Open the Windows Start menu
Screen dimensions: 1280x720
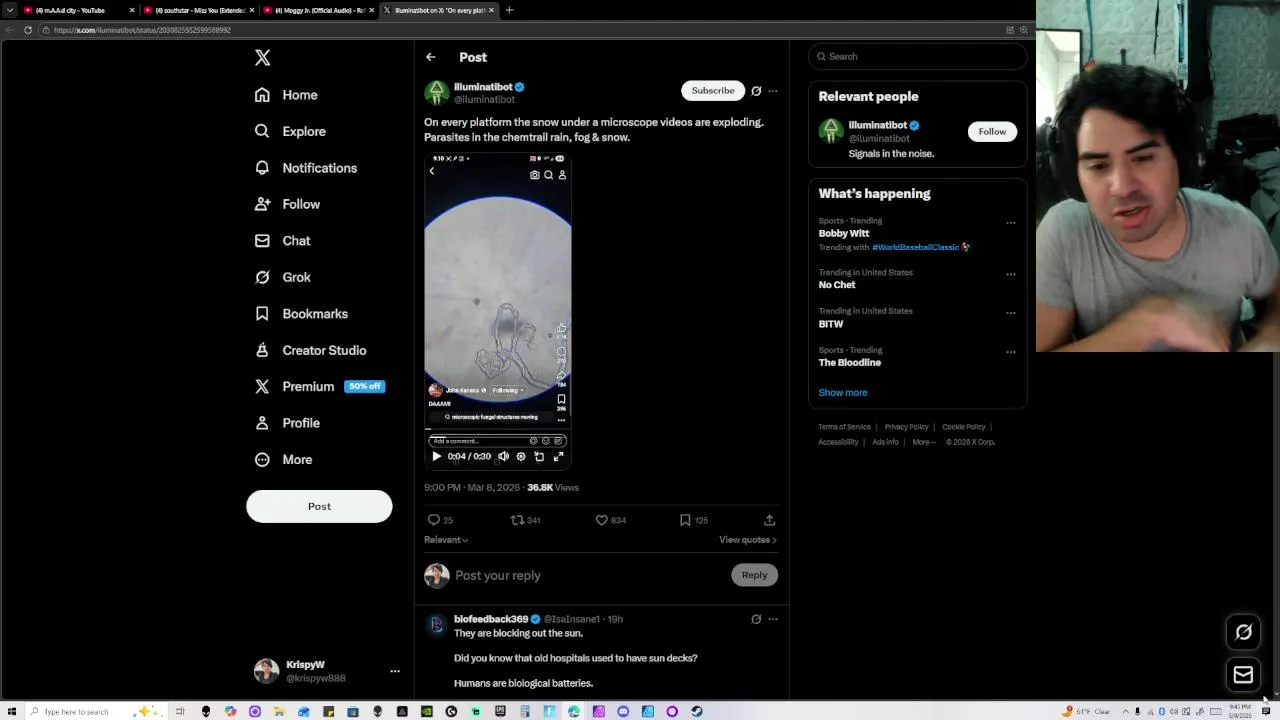[x=11, y=712]
